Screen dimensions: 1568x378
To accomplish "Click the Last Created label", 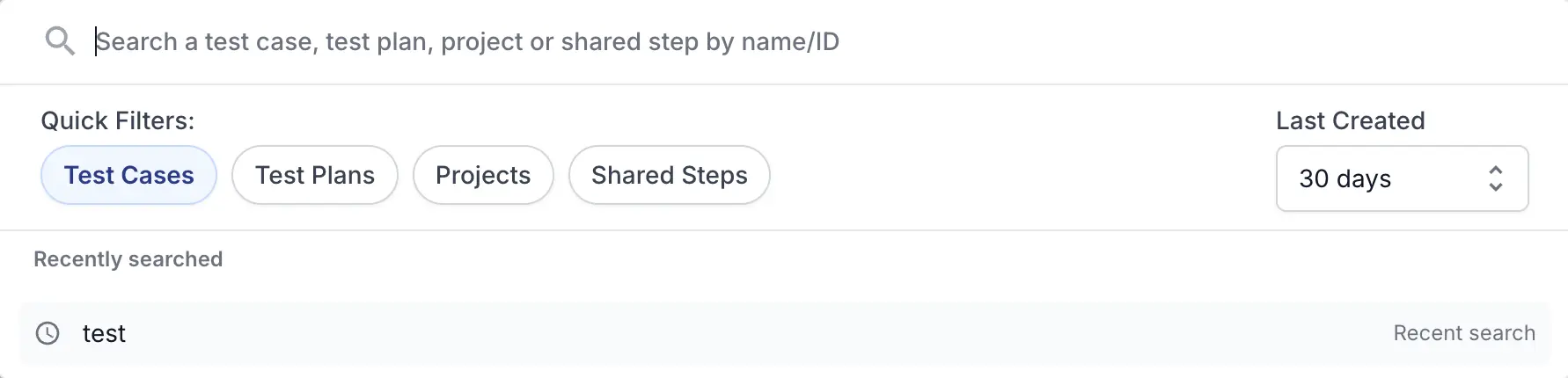I will (1351, 120).
